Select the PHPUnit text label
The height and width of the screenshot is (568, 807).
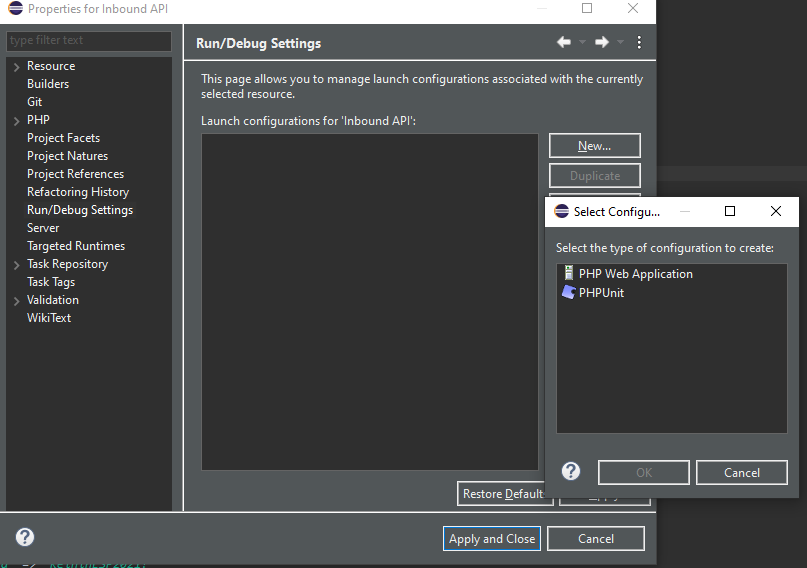601,293
